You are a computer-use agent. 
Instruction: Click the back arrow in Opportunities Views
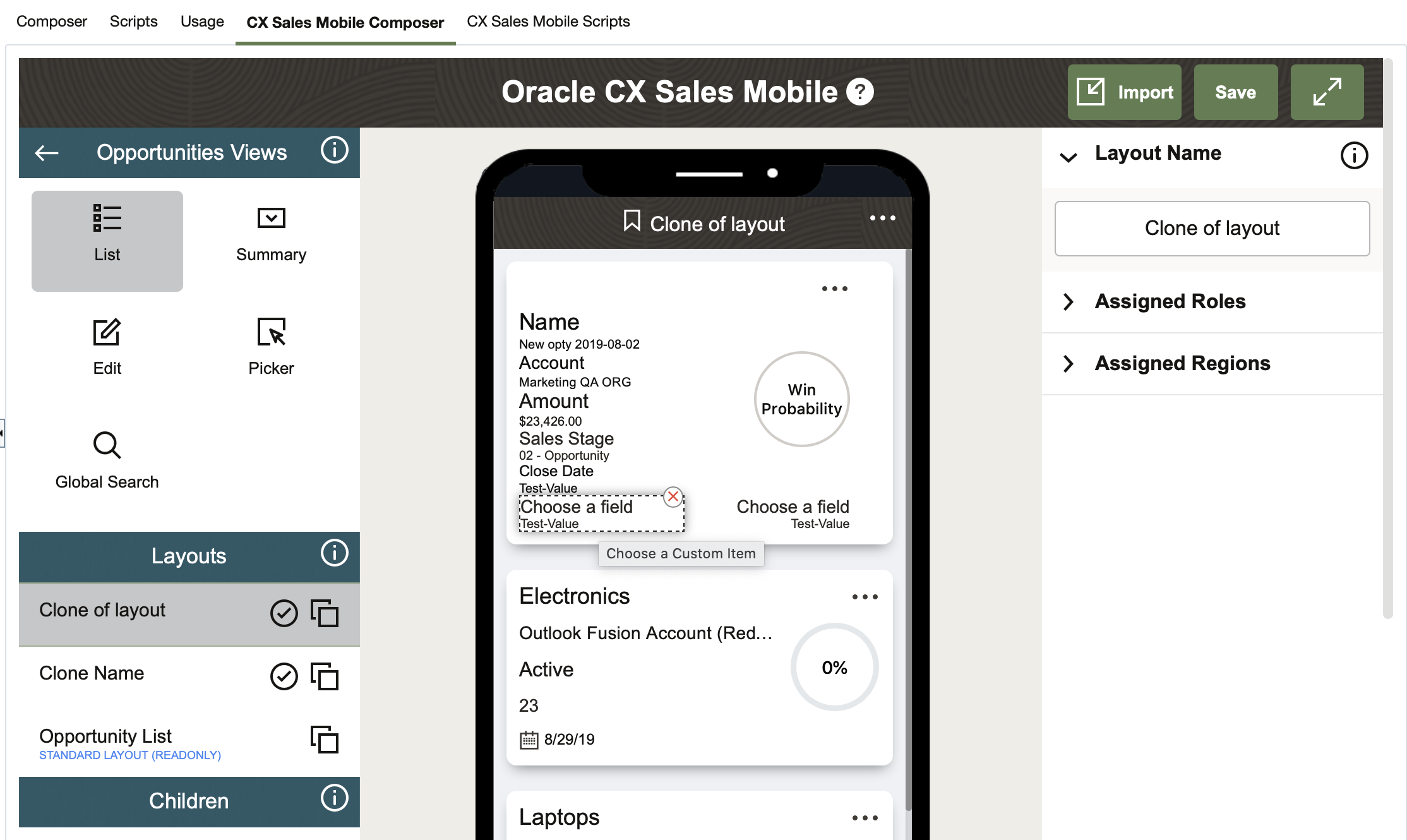[47, 152]
